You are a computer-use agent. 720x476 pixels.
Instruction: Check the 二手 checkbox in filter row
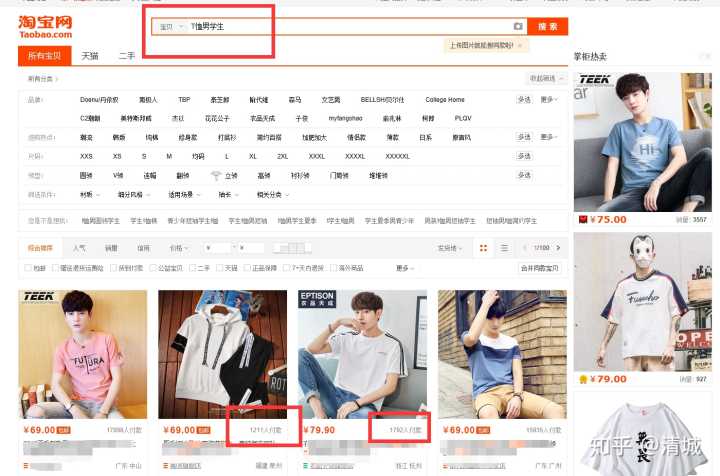[x=193, y=268]
